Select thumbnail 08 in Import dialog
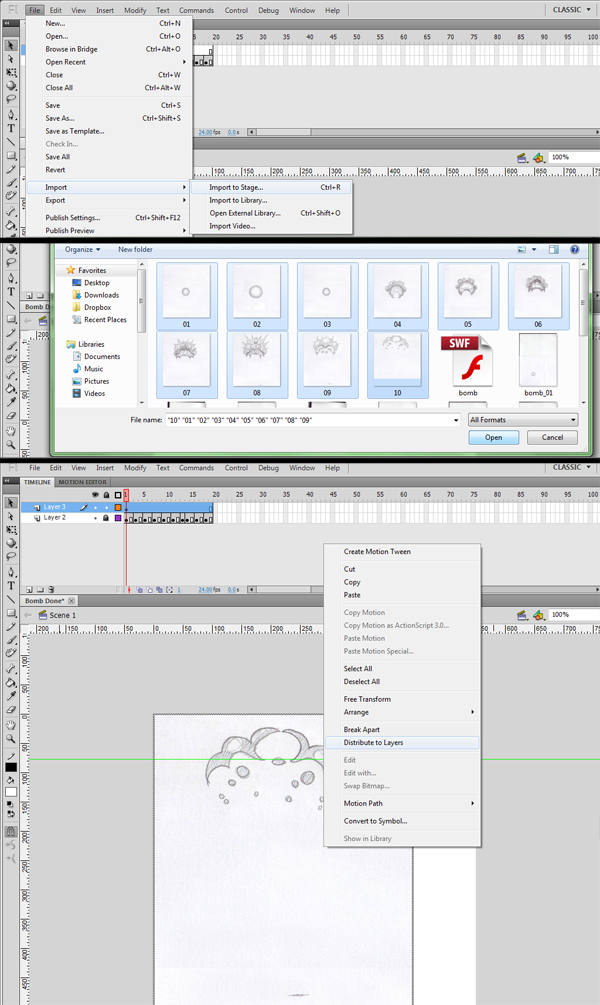The height and width of the screenshot is (1005, 600). pos(256,364)
